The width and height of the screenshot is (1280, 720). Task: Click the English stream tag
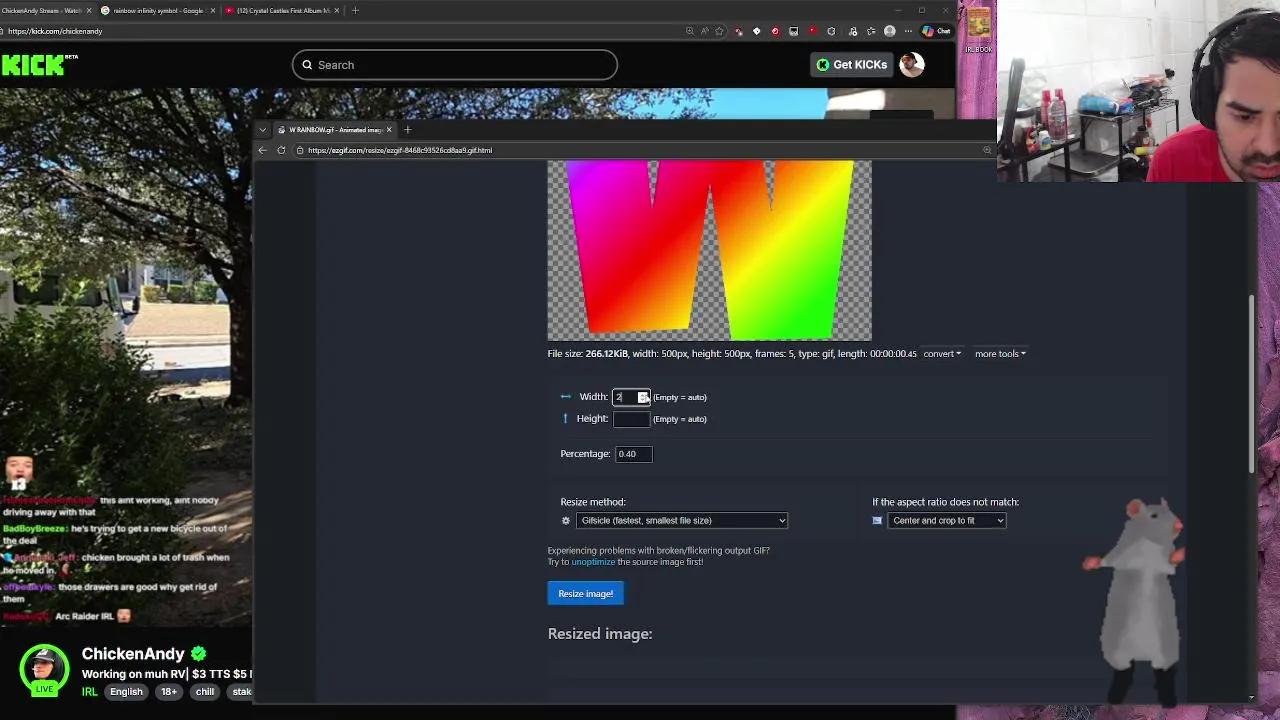click(126, 692)
